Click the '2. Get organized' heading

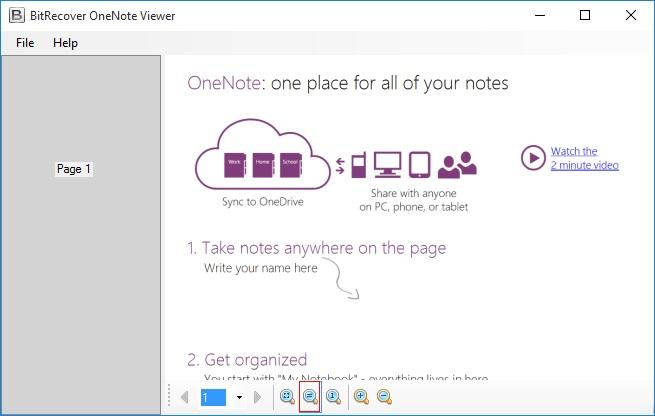pos(247,360)
